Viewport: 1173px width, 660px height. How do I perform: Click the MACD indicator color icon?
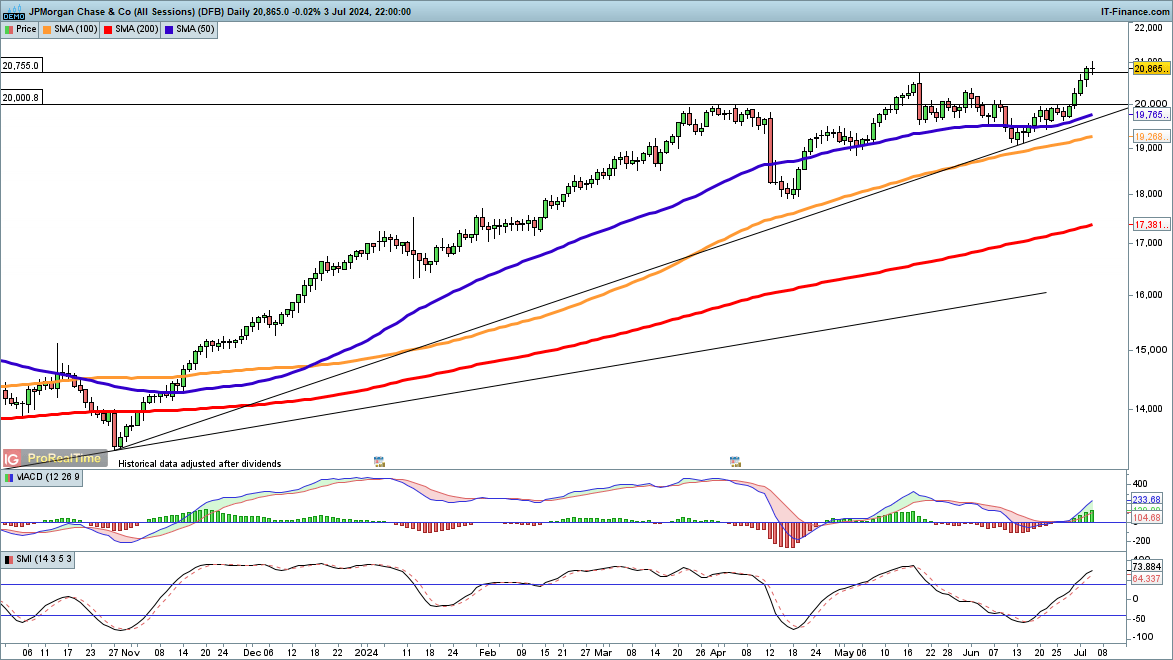coord(9,478)
